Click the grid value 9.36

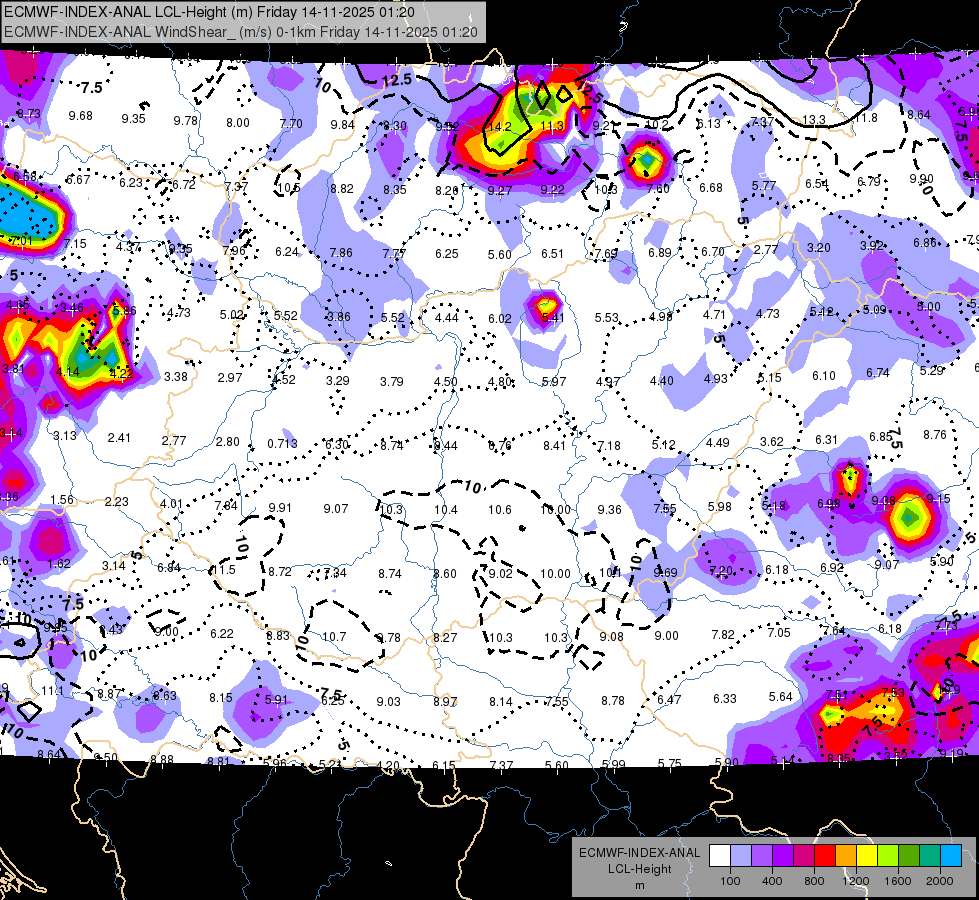(609, 510)
